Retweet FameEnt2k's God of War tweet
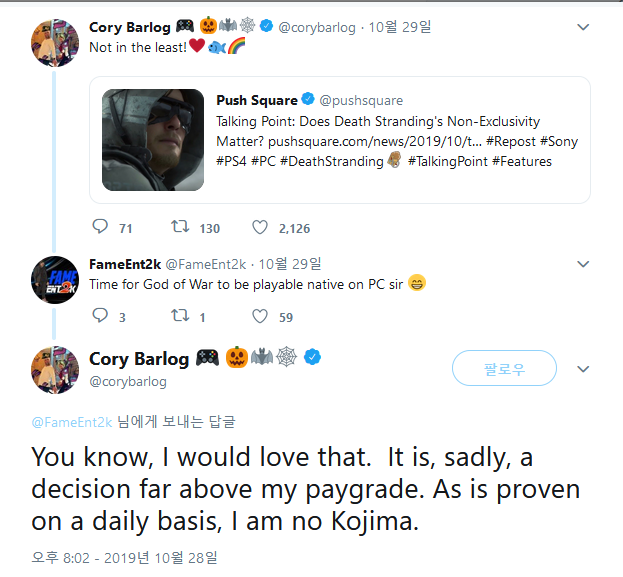This screenshot has height=577, width=623. [181, 317]
